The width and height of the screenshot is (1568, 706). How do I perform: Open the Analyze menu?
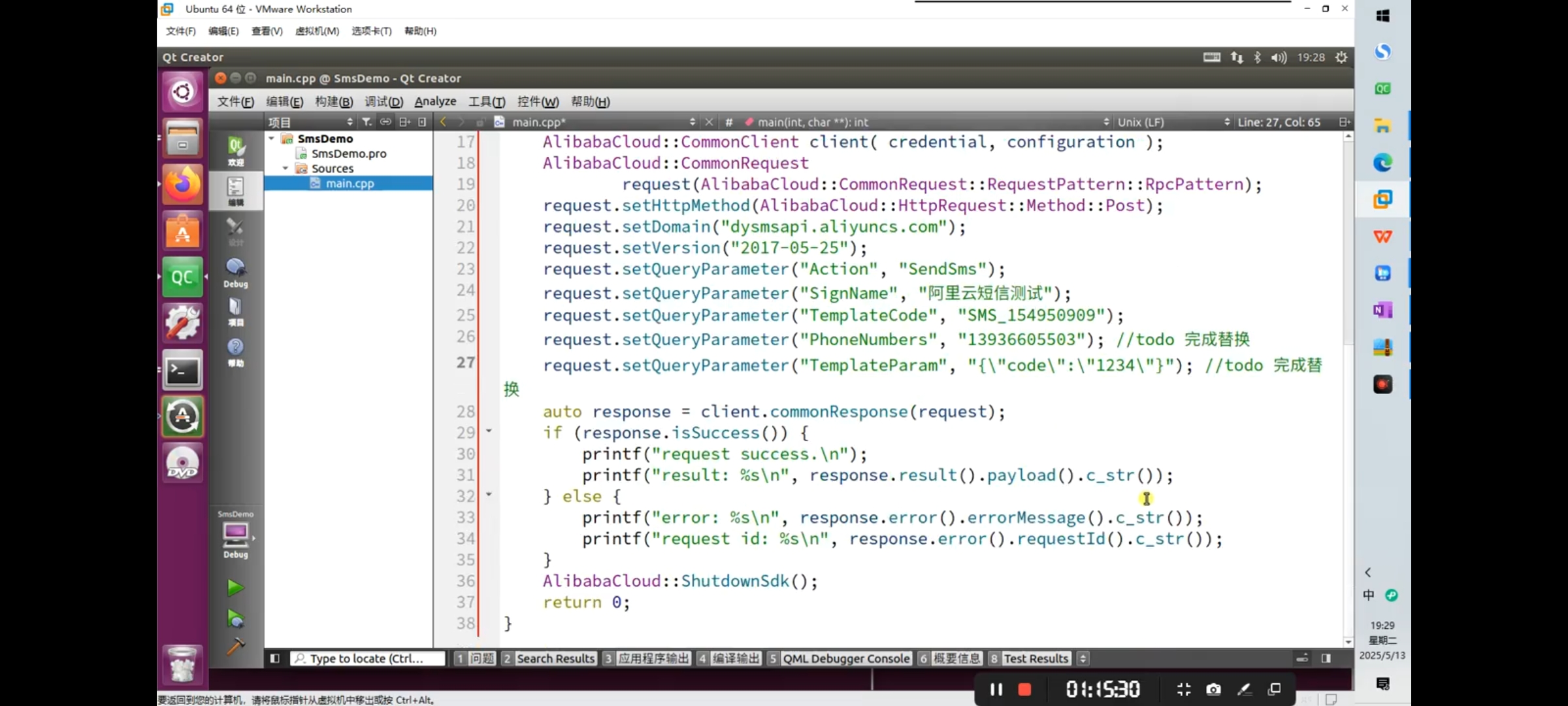click(435, 101)
